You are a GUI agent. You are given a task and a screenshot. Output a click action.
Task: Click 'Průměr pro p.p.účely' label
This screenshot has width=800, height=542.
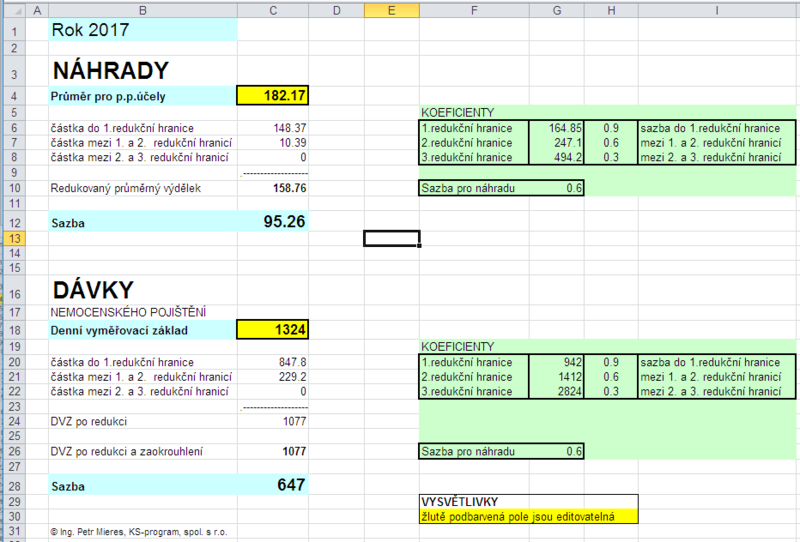point(143,96)
